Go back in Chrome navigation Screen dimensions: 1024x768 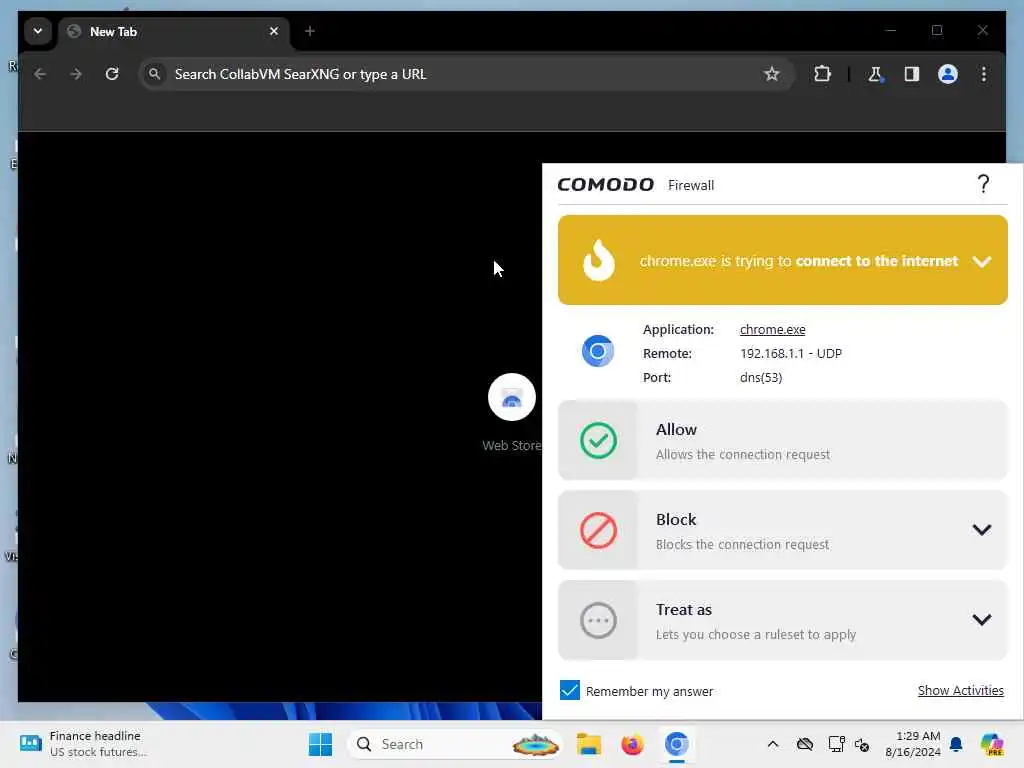click(40, 74)
